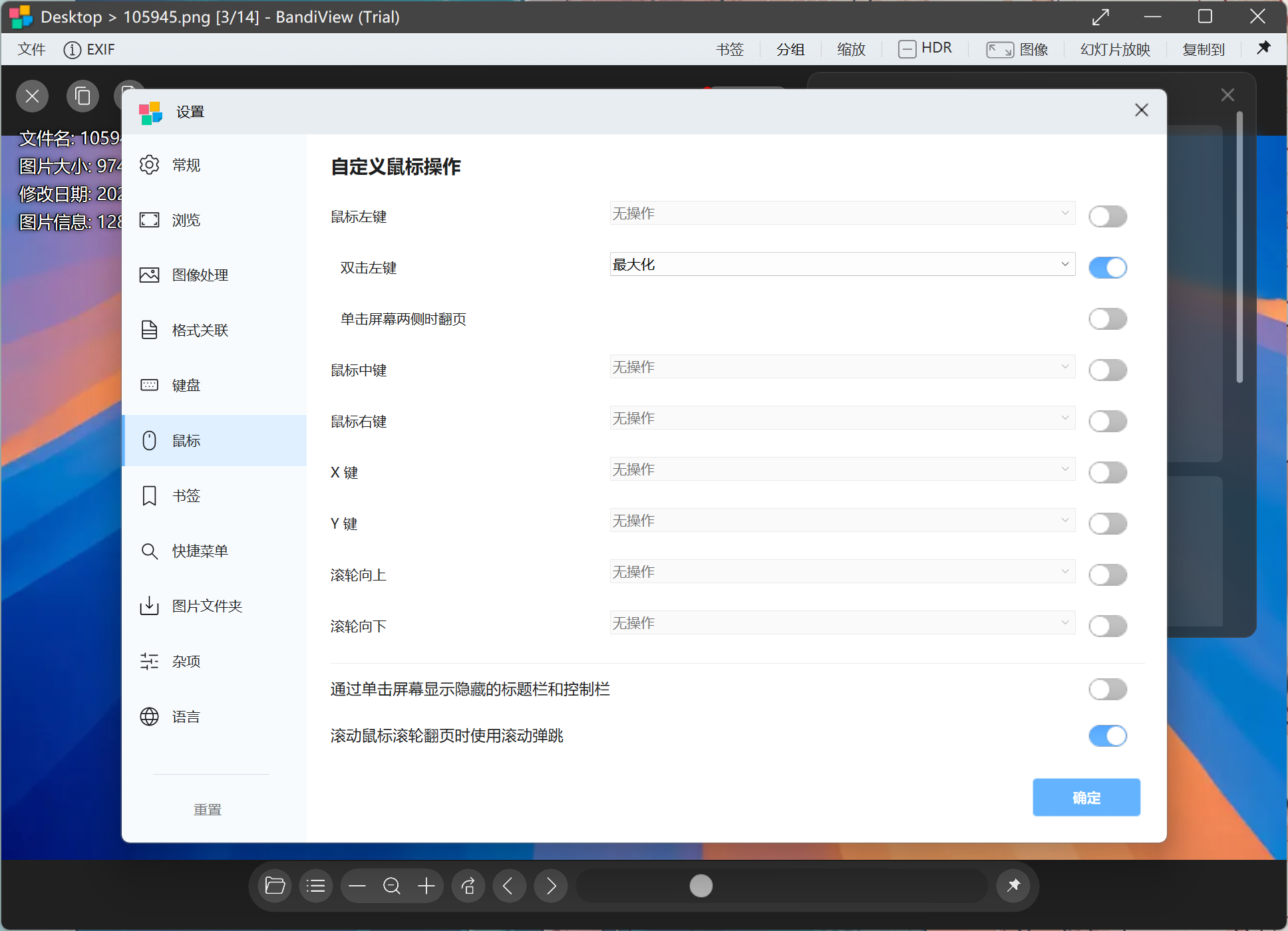Open the 书签 menu in toolbar
The image size is (1288, 931).
point(730,50)
